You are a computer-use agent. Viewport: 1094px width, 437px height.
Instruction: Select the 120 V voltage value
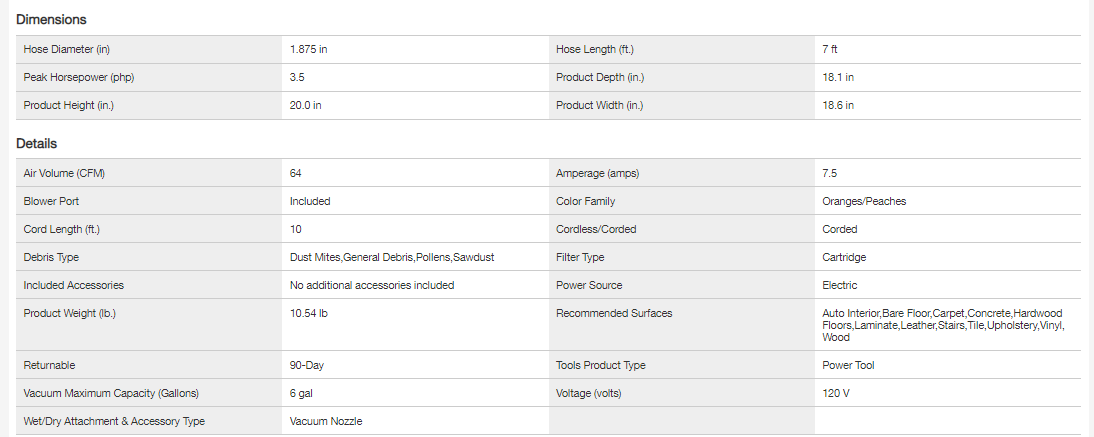pyautogui.click(x=835, y=393)
